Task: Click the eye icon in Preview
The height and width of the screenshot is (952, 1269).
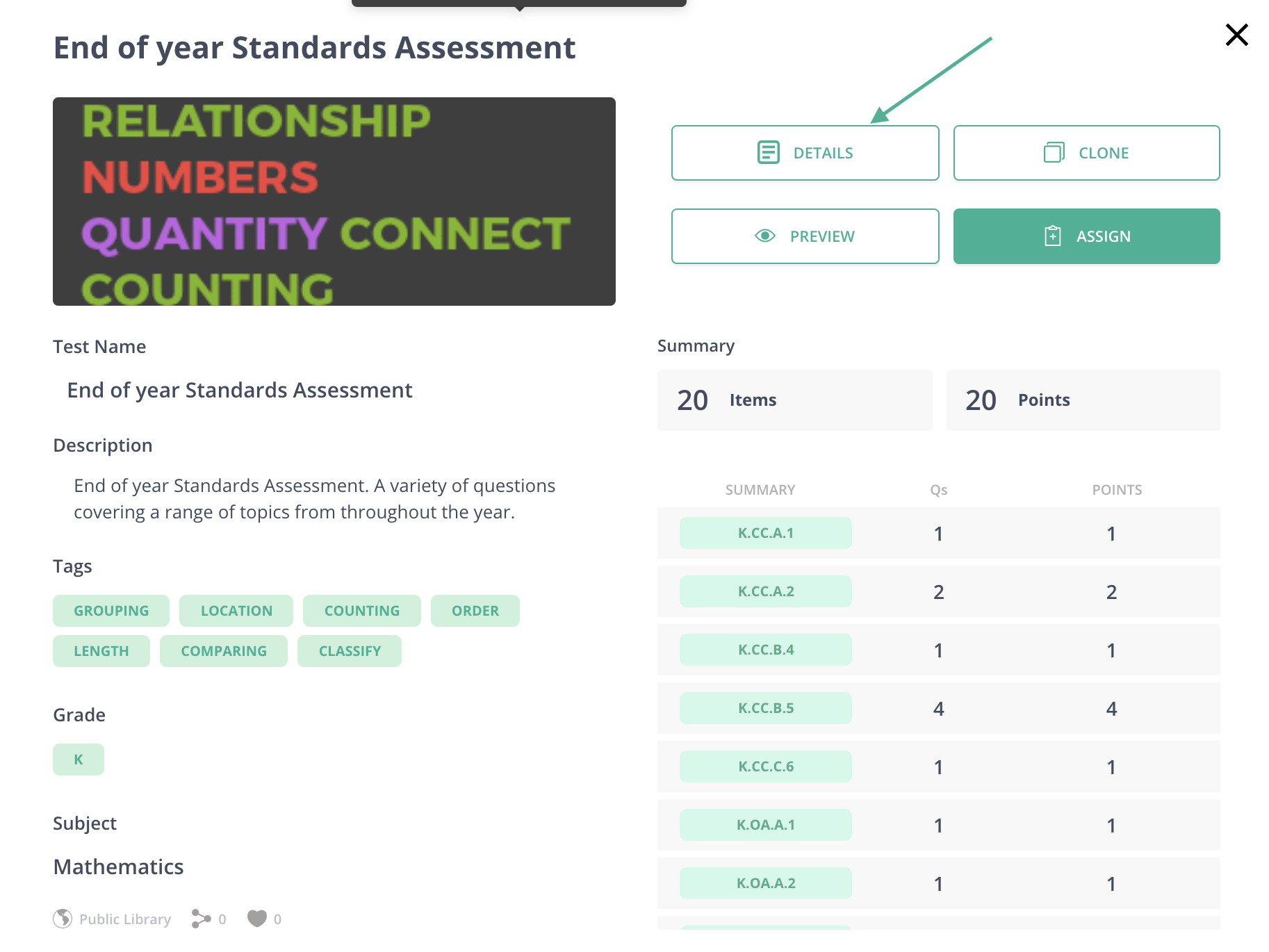Action: [765, 236]
